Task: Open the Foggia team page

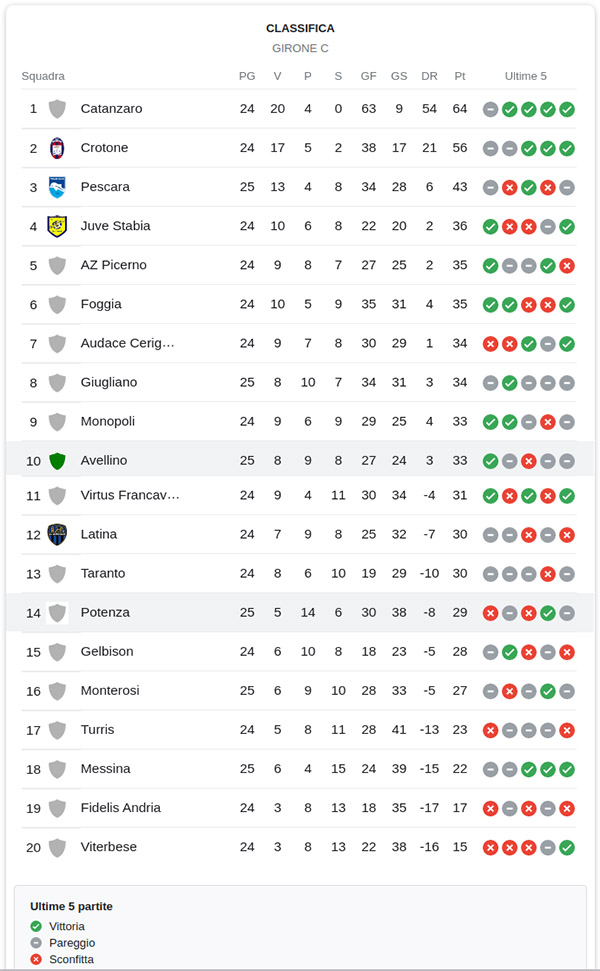Action: pyautogui.click(x=101, y=304)
